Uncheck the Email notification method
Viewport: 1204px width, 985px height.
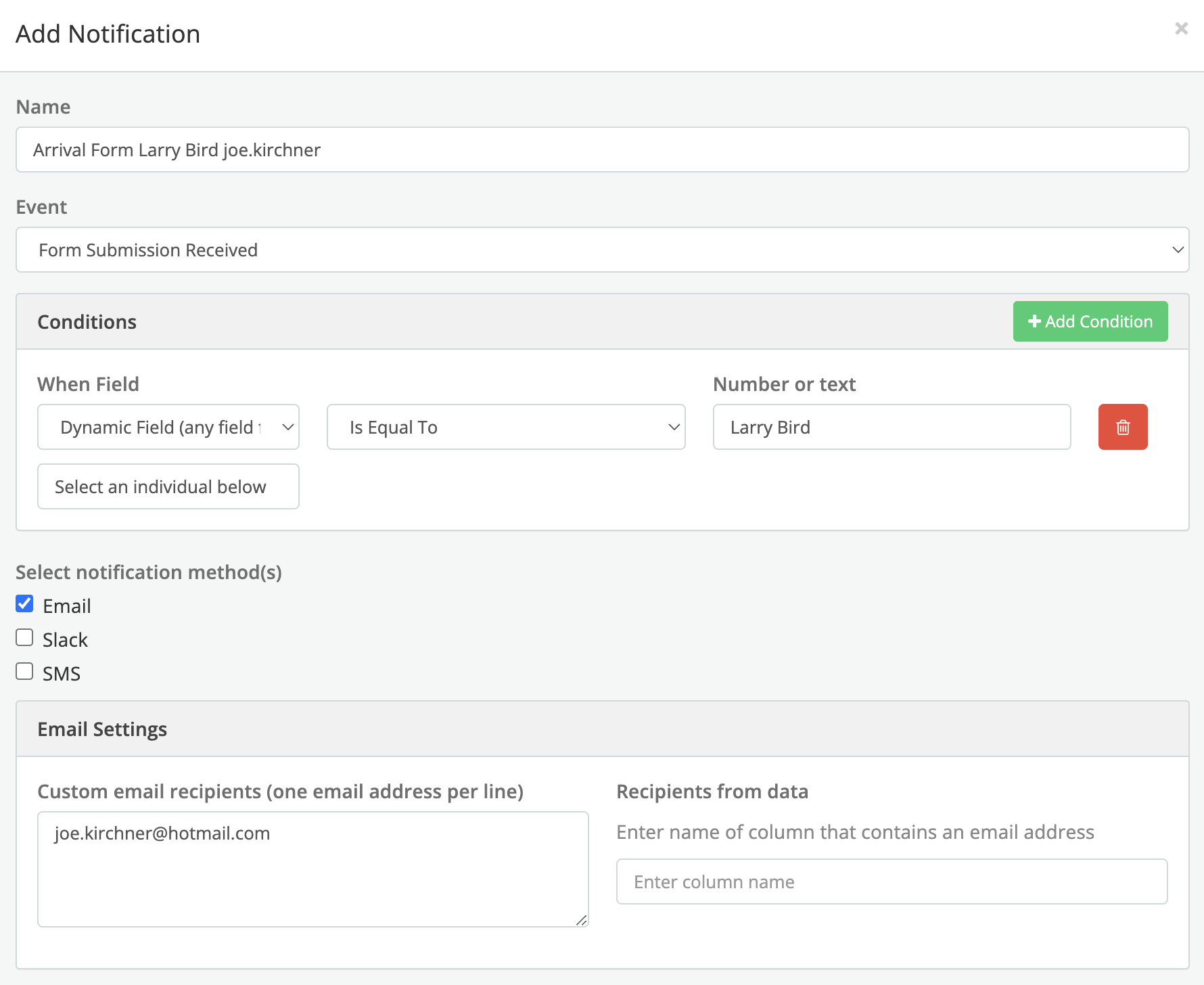pos(25,604)
